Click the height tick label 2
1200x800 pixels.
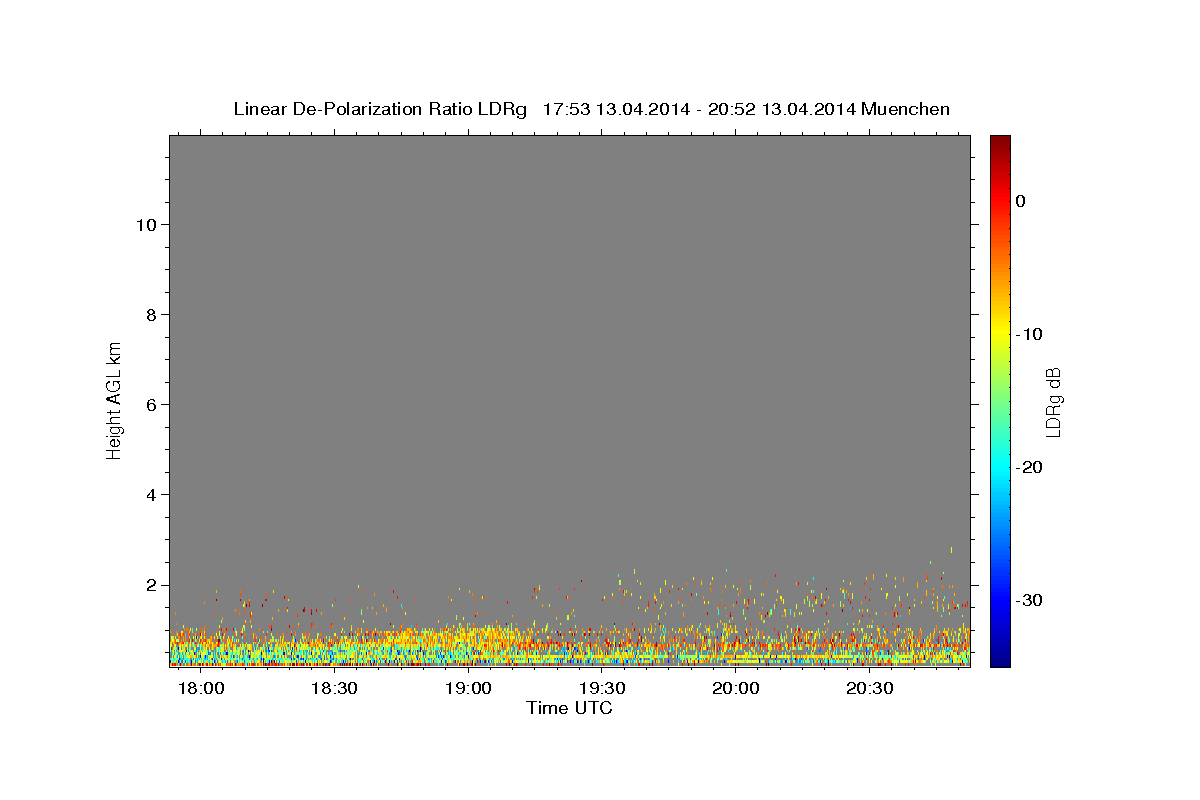coord(153,585)
